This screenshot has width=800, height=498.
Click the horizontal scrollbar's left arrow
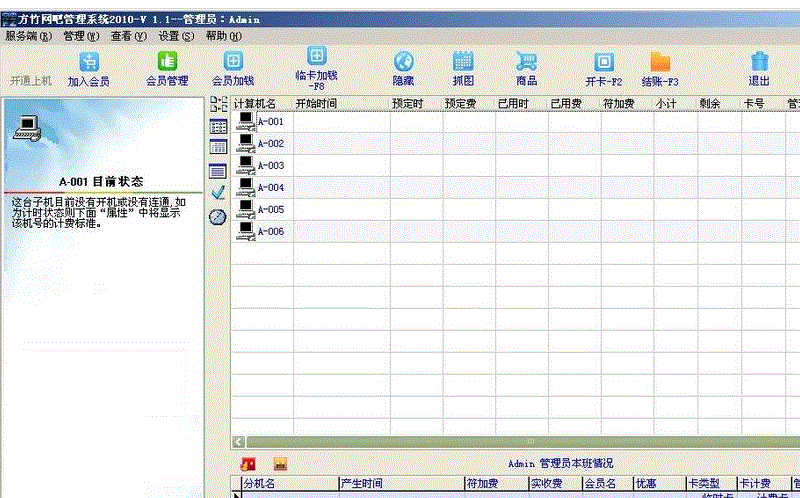coord(238,441)
